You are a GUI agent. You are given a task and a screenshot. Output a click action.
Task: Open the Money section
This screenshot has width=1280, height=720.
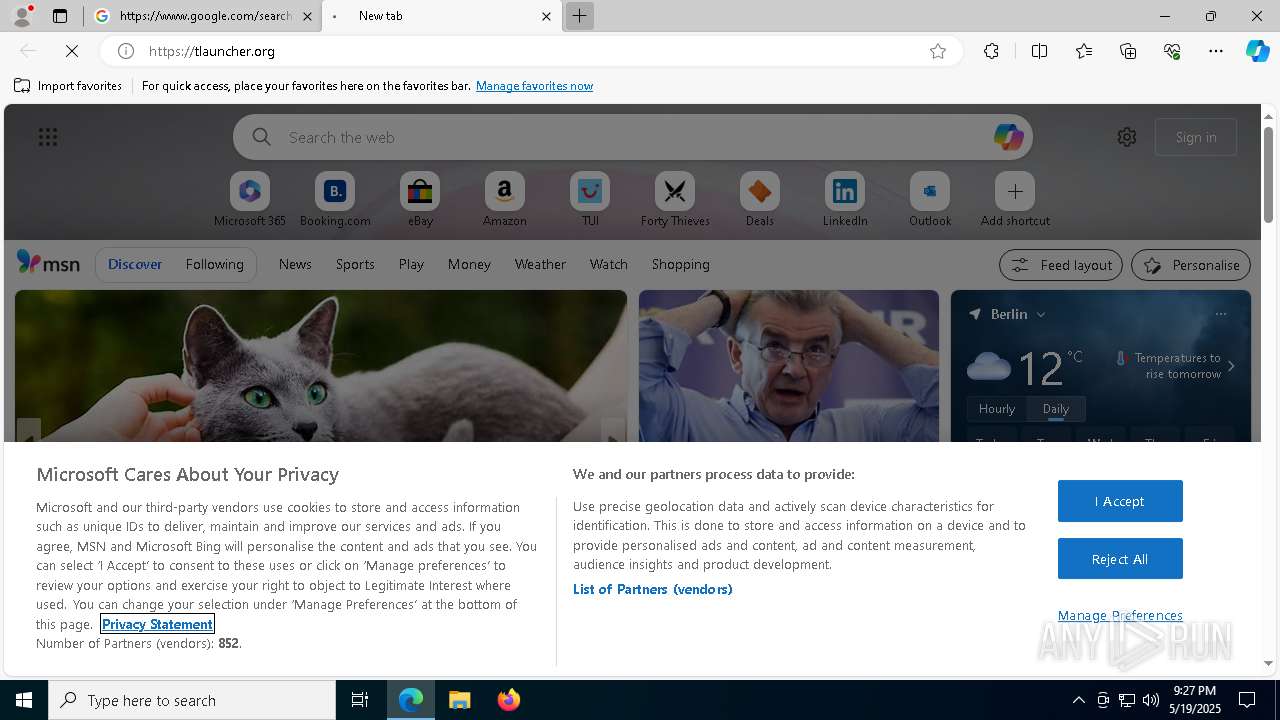point(469,264)
